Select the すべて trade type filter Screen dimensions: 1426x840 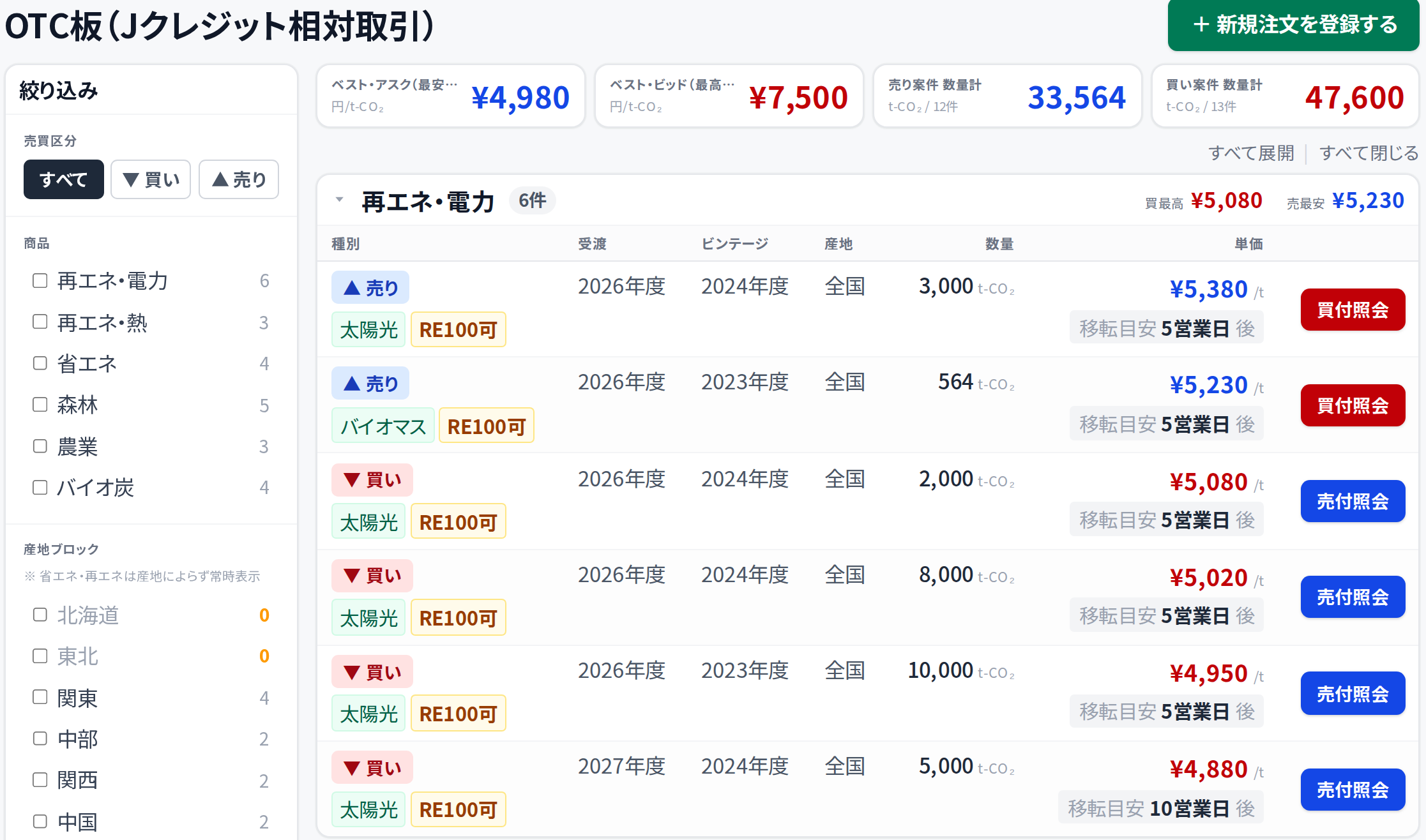pyautogui.click(x=63, y=179)
